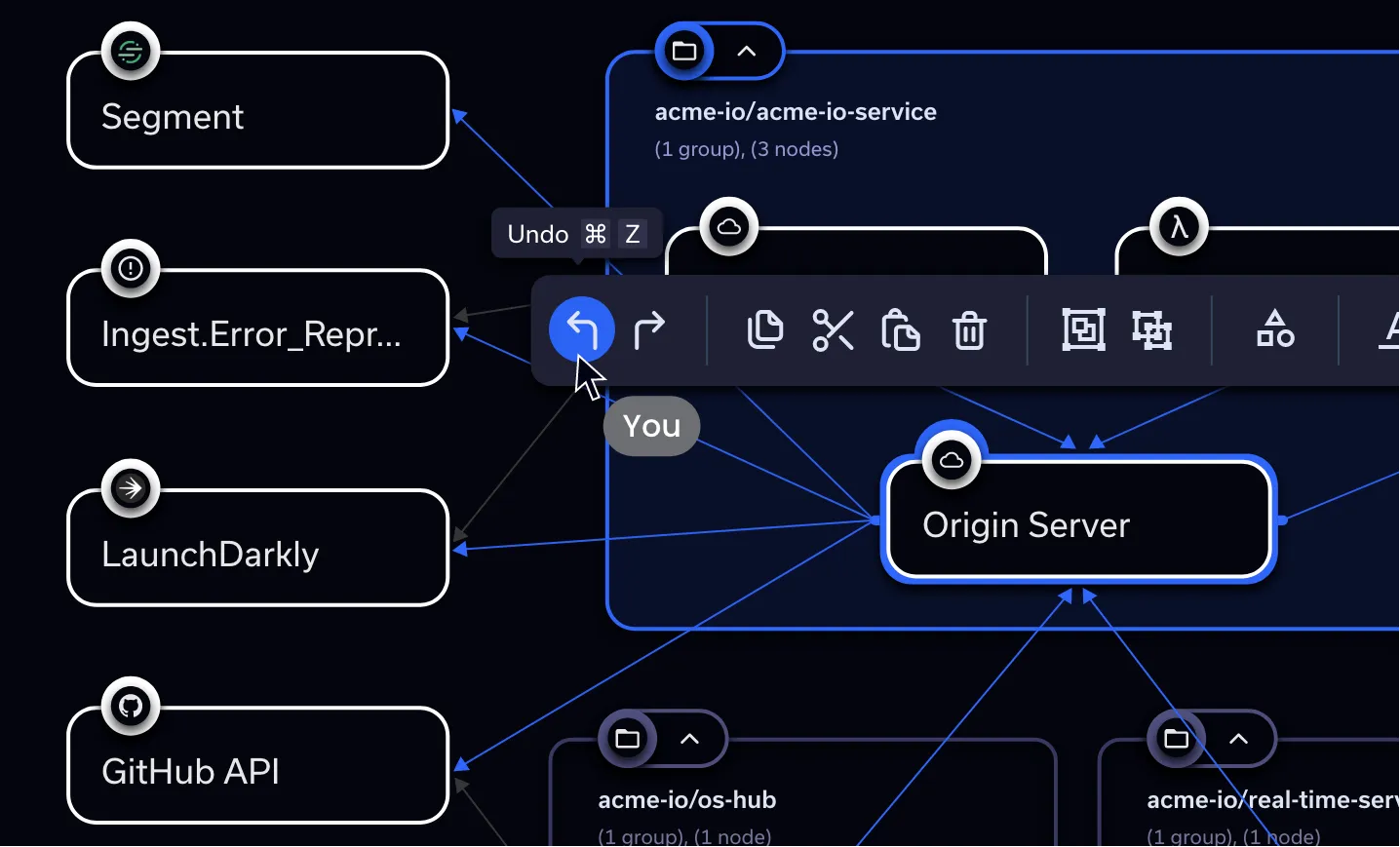Collapse the os-hub group chevron
This screenshot has height=847, width=1400.
(689, 739)
